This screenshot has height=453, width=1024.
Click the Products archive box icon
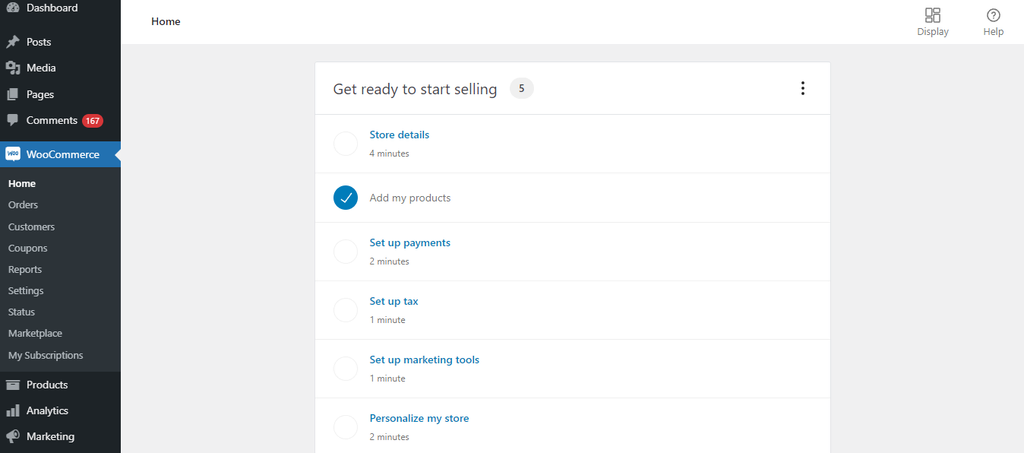click(x=12, y=385)
